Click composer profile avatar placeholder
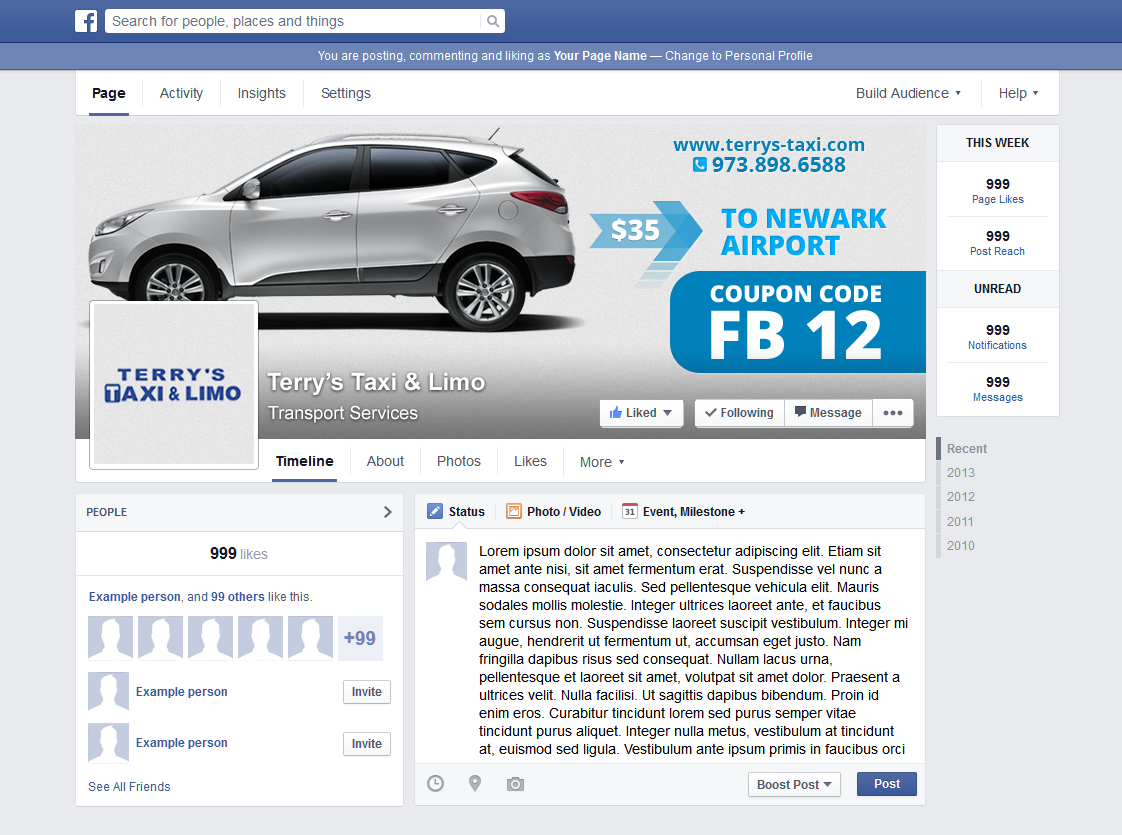1122x835 pixels. click(447, 561)
